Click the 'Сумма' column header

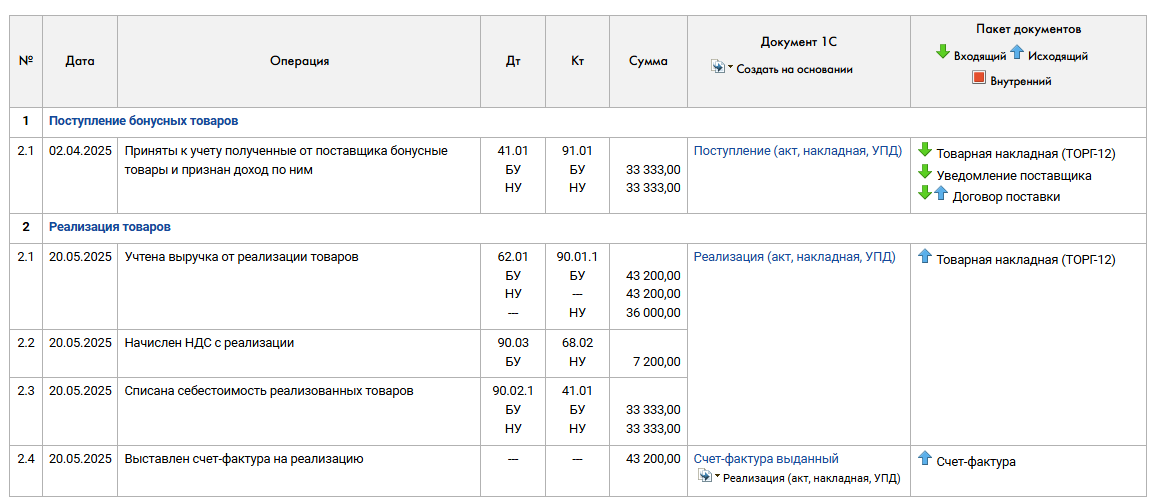(x=648, y=61)
